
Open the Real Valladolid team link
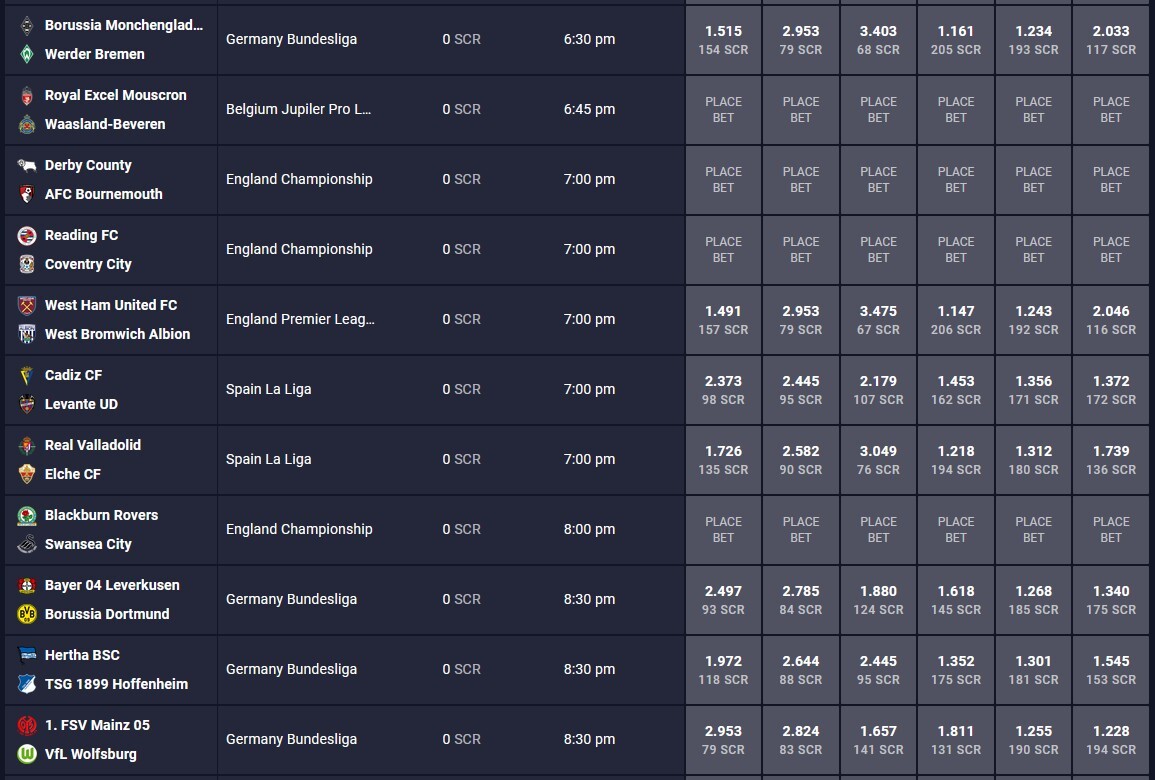(x=93, y=445)
